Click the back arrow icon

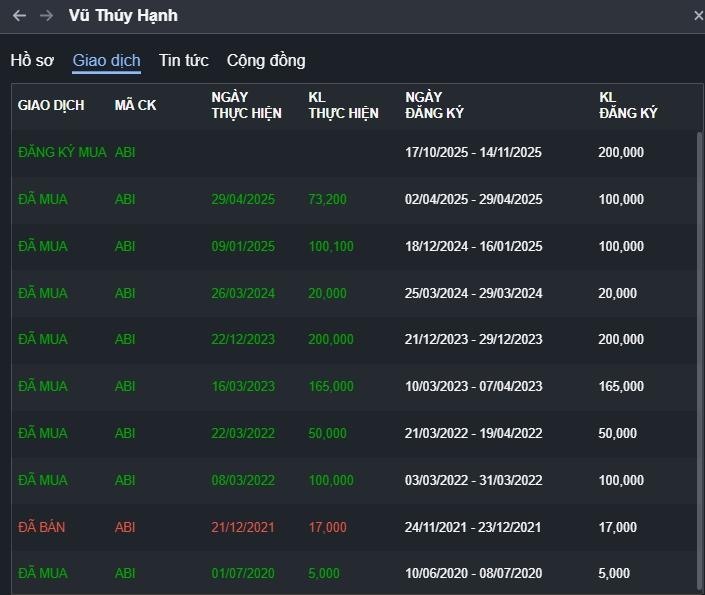[x=19, y=16]
